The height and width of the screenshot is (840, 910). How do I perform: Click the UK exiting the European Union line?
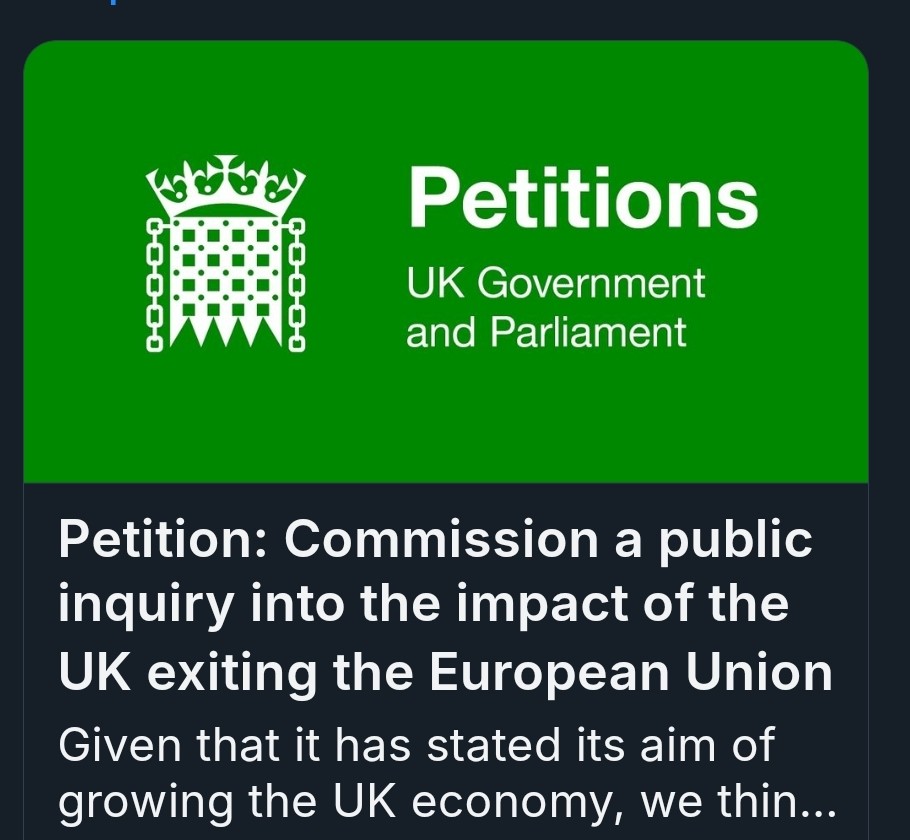pos(446,672)
